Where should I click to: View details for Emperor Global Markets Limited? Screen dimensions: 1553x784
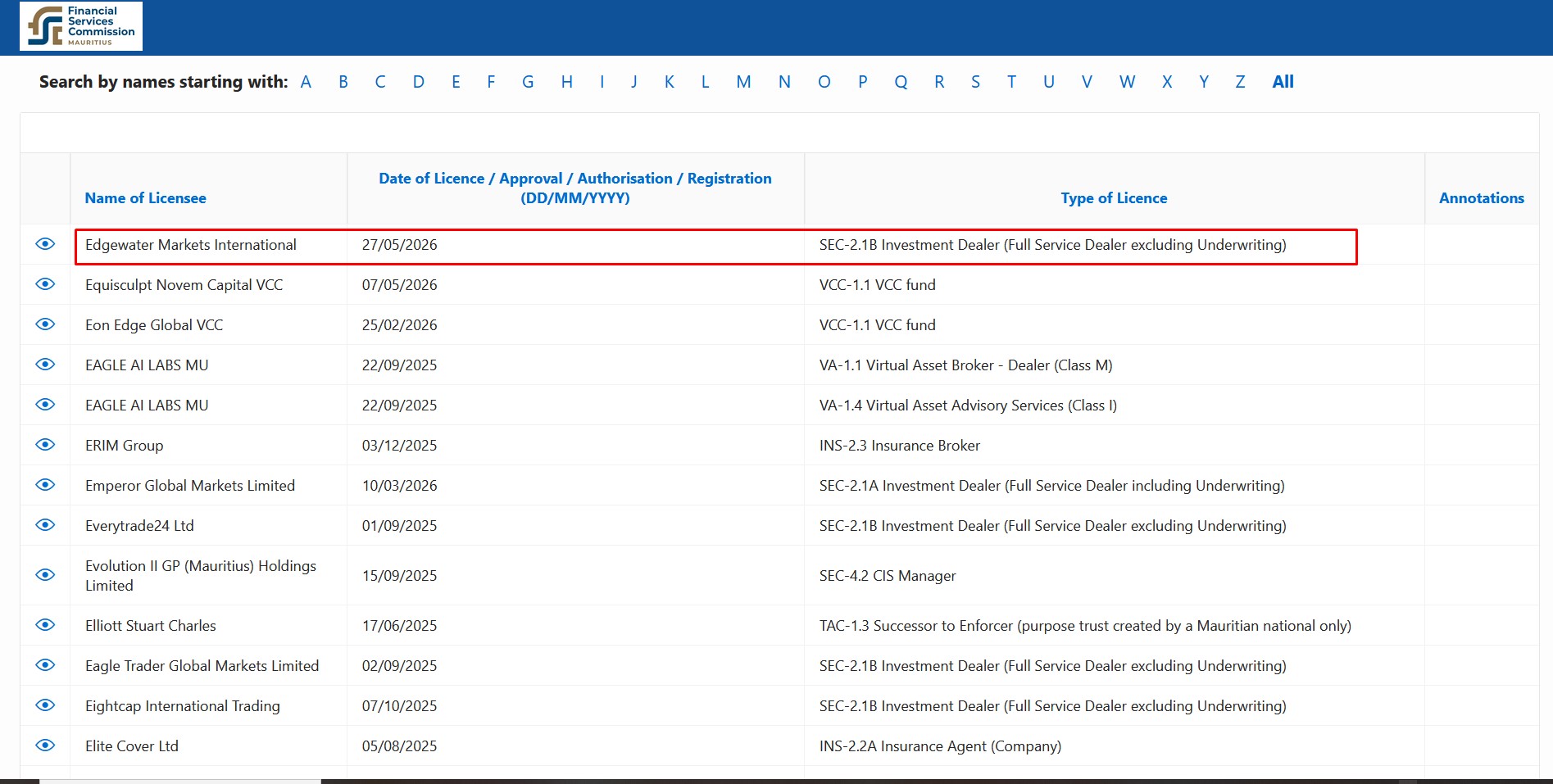click(45, 485)
